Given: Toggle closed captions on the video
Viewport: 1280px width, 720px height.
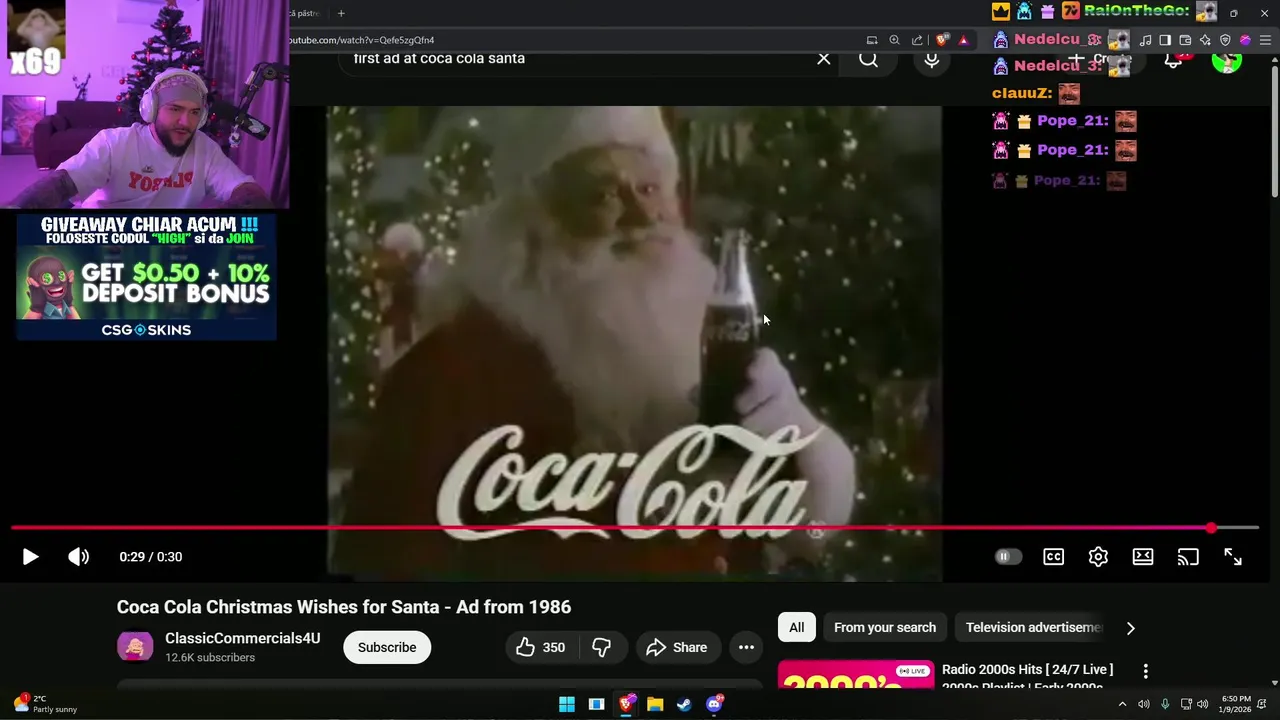Looking at the screenshot, I should (x=1053, y=557).
